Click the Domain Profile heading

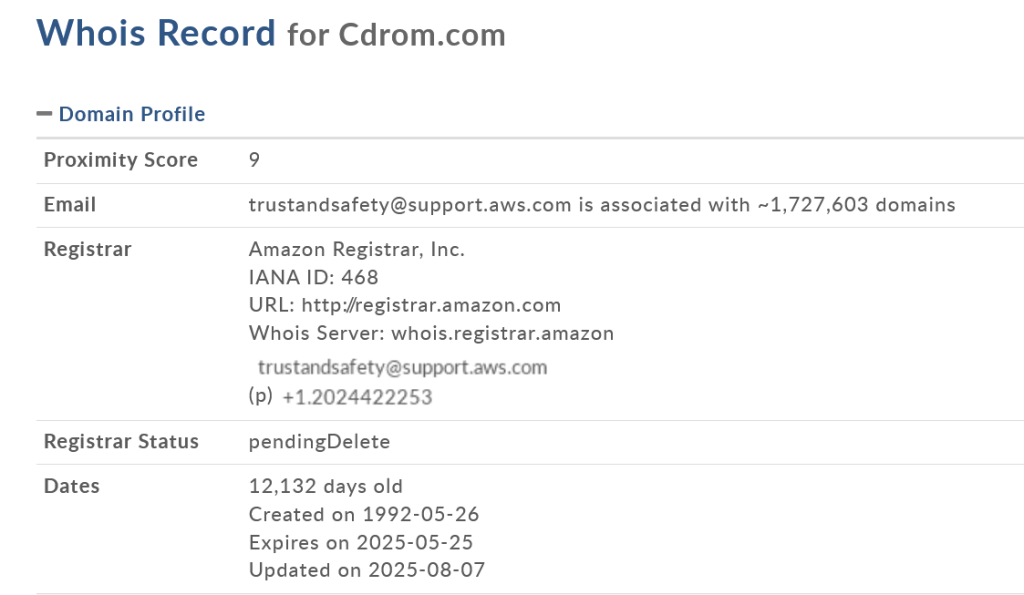point(131,114)
